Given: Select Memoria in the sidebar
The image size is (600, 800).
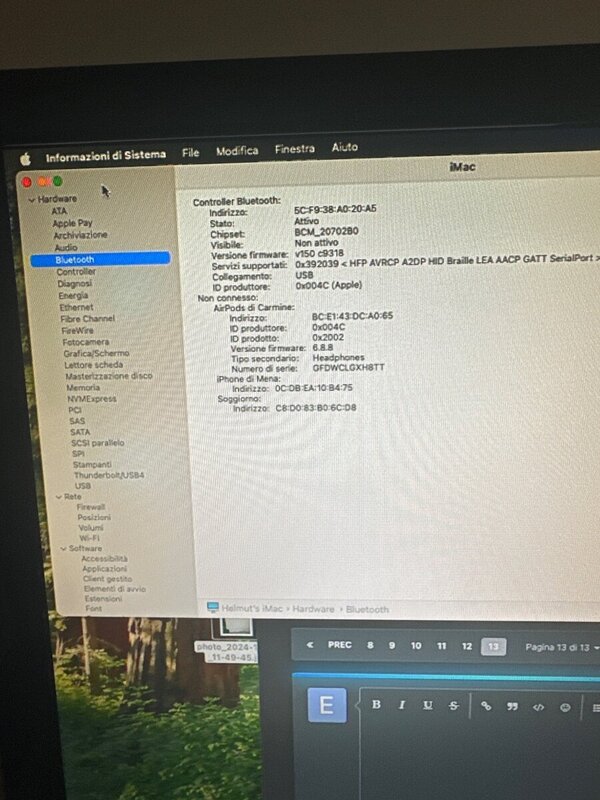Looking at the screenshot, I should 83,388.
